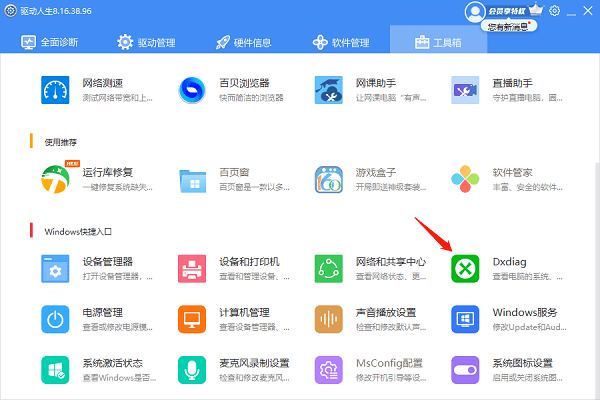Switch to the 软件管理 tab
Image resolution: width=600 pixels, height=400 pixels.
(x=341, y=42)
